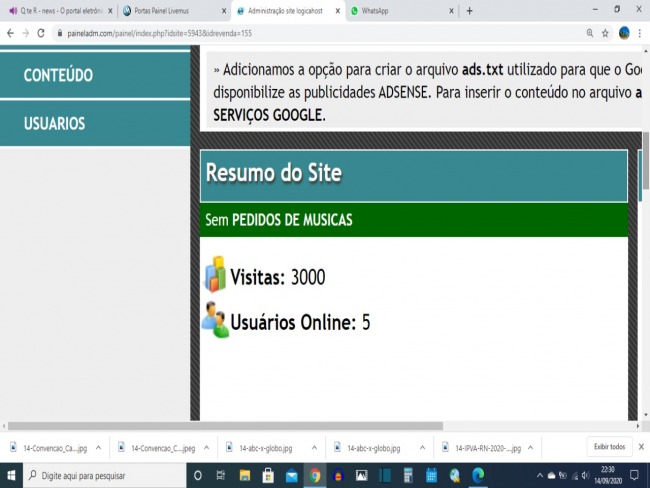
Task: Close the downloads bar
Action: click(x=641, y=447)
